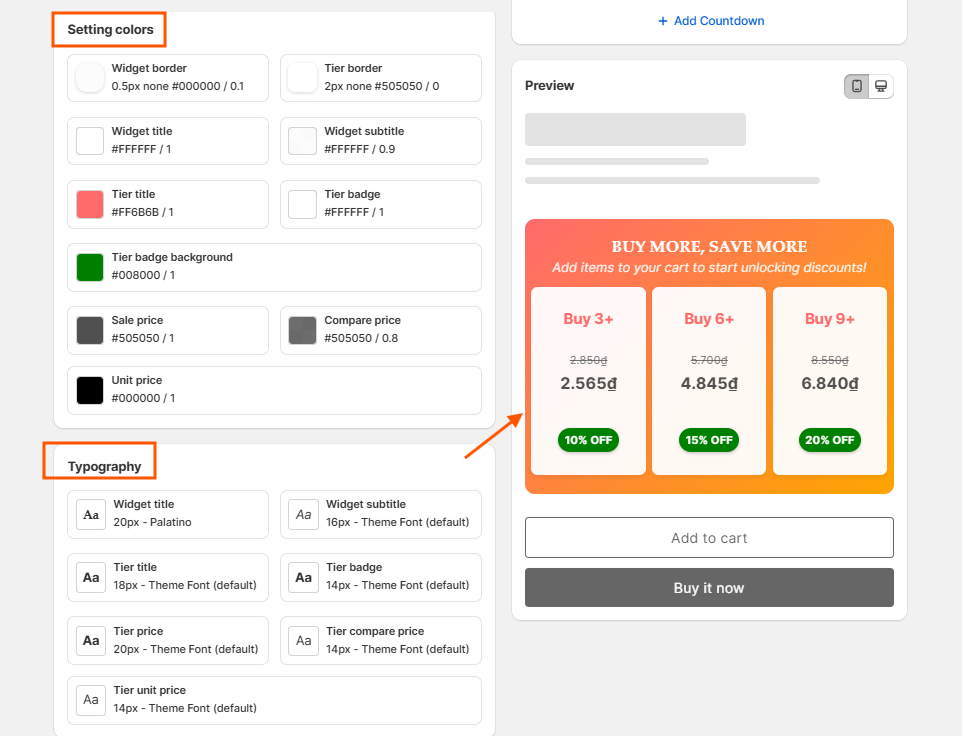
Task: Open the Widget subtitle color swatch
Action: click(302, 141)
